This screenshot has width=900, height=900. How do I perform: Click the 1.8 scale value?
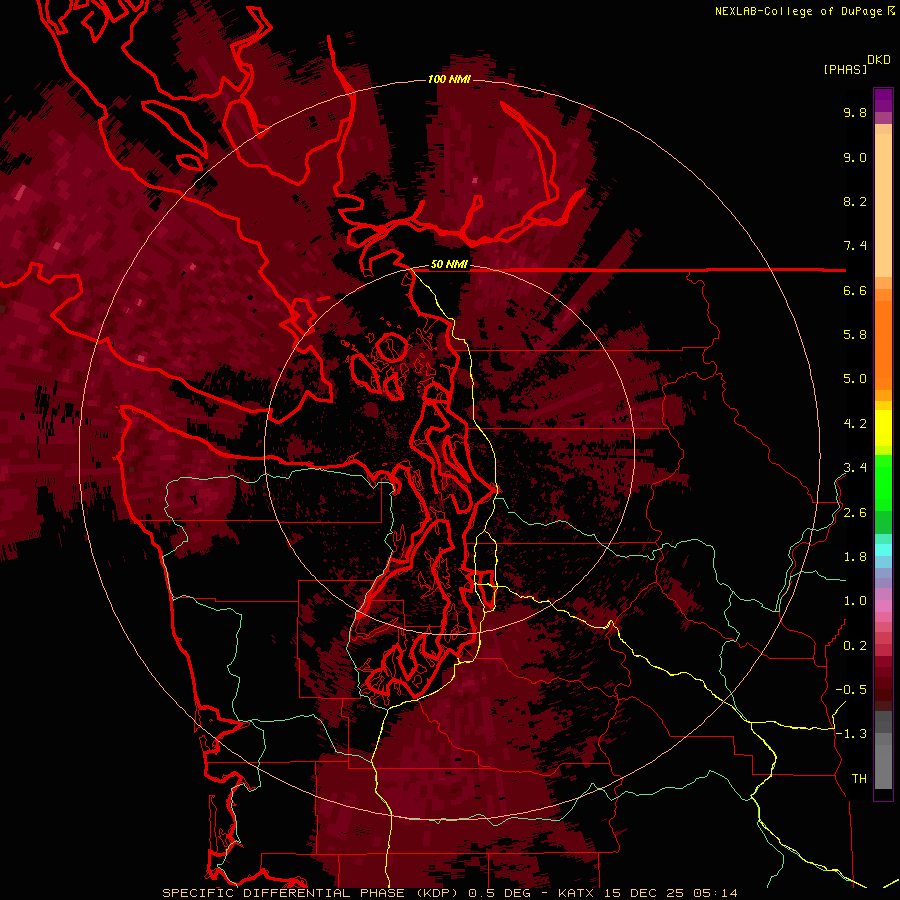(855, 557)
